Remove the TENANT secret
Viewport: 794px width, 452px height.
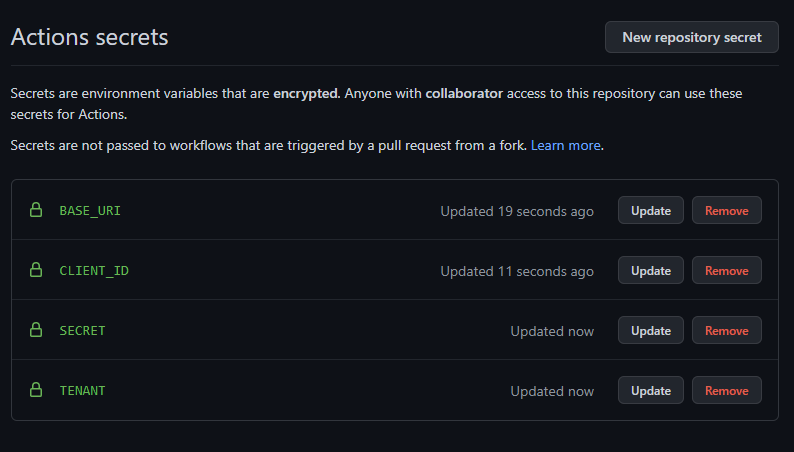(727, 390)
